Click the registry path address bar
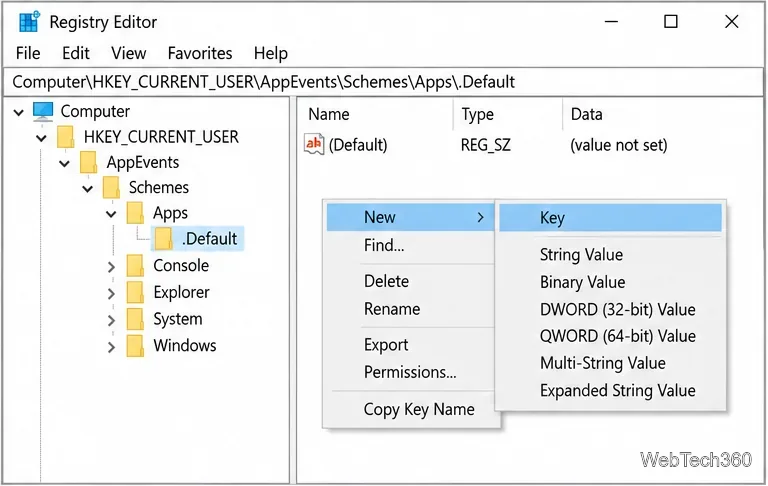The image size is (768, 486). point(383,81)
